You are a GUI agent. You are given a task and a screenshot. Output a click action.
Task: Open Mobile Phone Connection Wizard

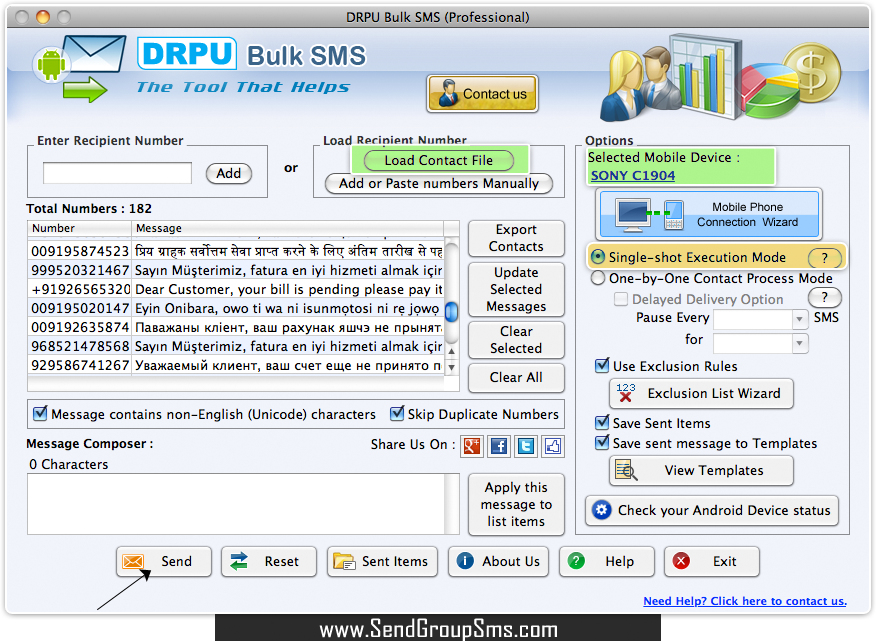pyautogui.click(x=709, y=215)
